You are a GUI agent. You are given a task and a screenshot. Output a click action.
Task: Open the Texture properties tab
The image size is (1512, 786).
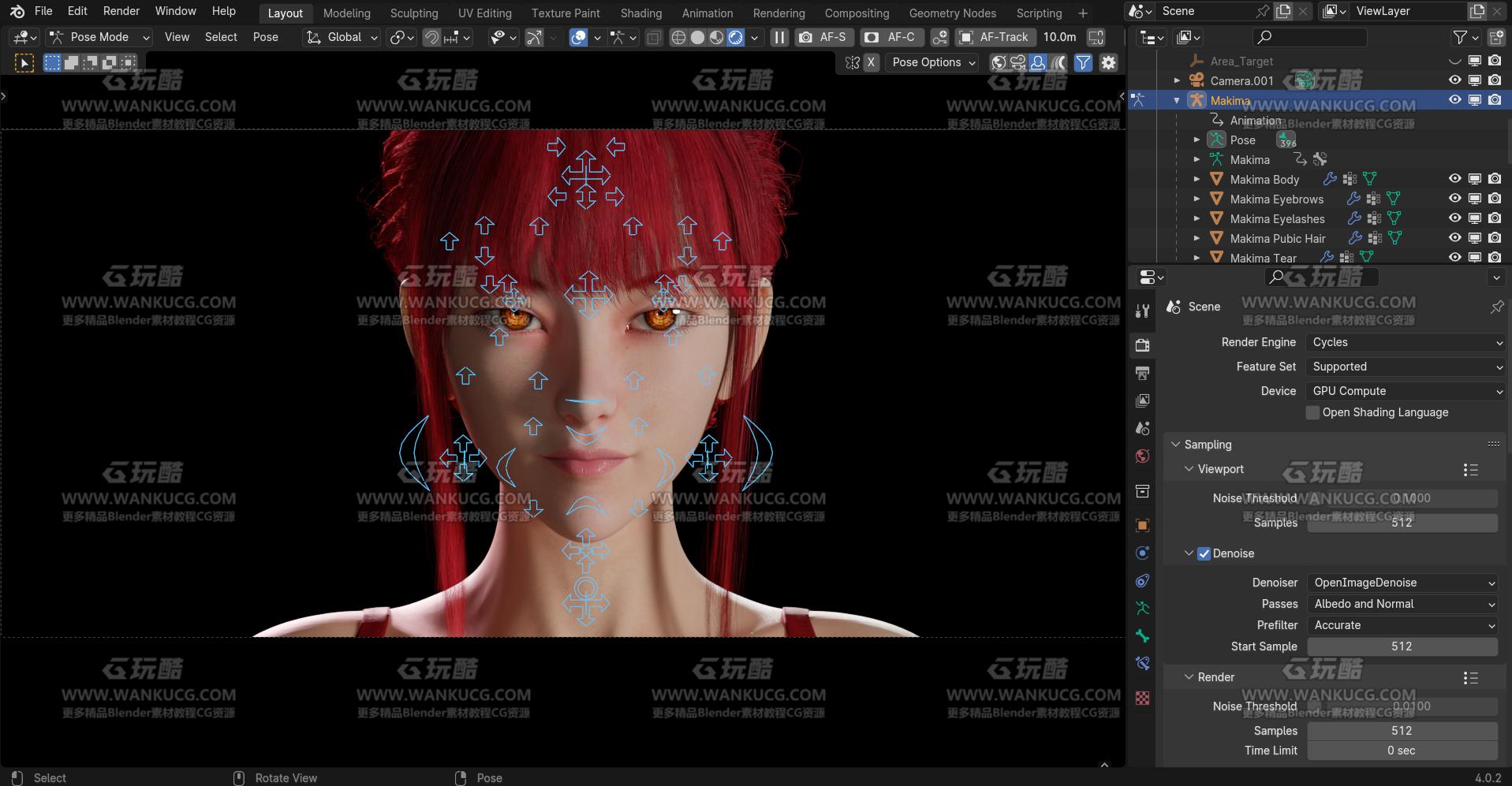[1142, 698]
